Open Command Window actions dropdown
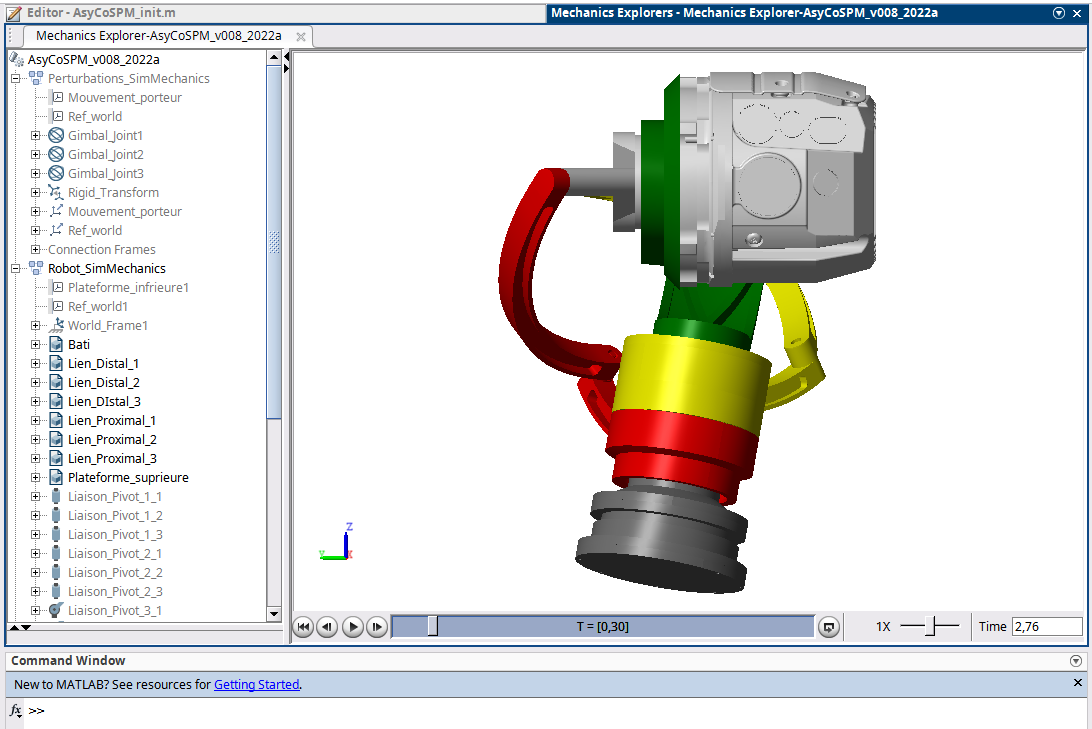Screen dimensions: 1092x729 [x=1075, y=661]
